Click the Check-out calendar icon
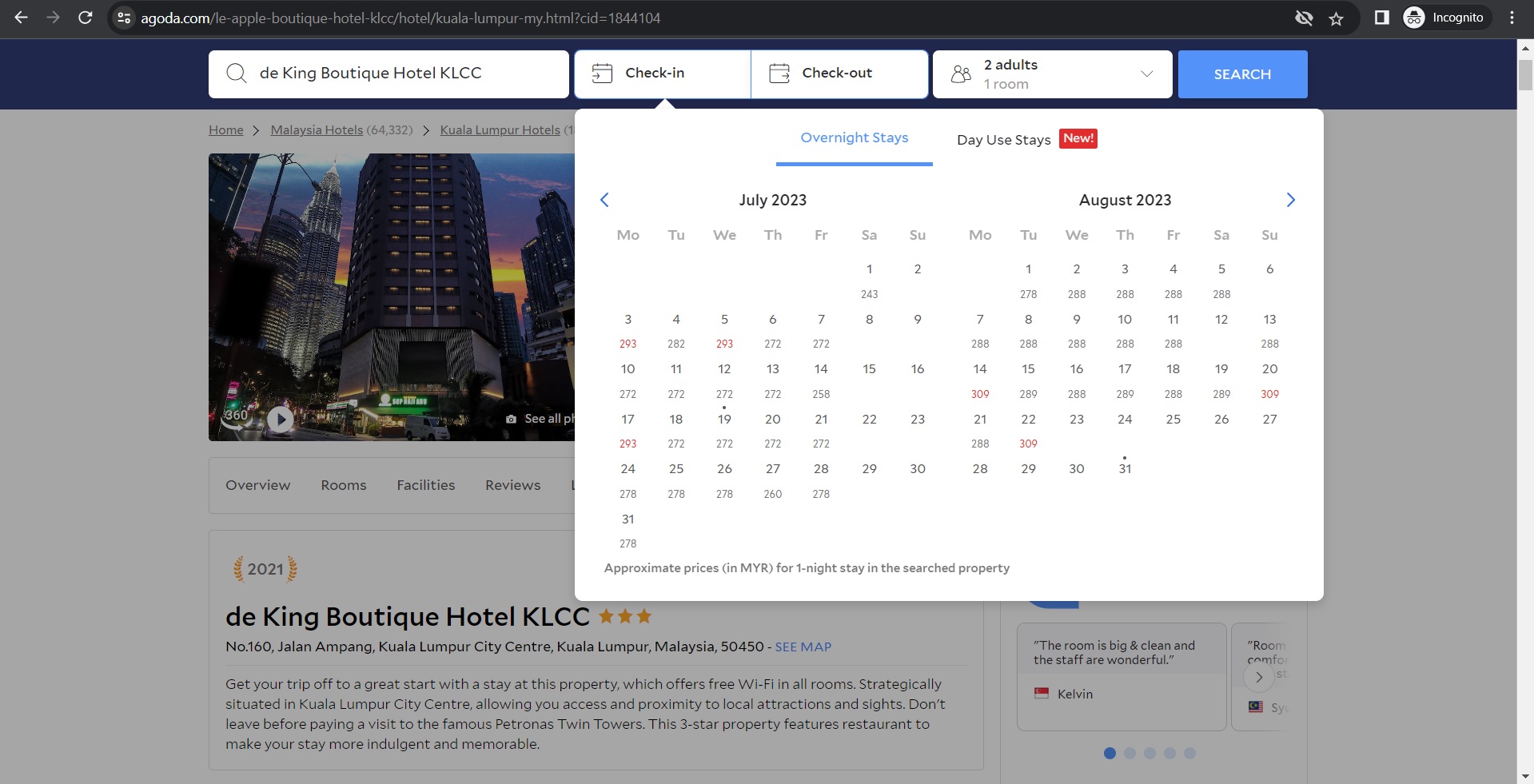 [x=779, y=74]
